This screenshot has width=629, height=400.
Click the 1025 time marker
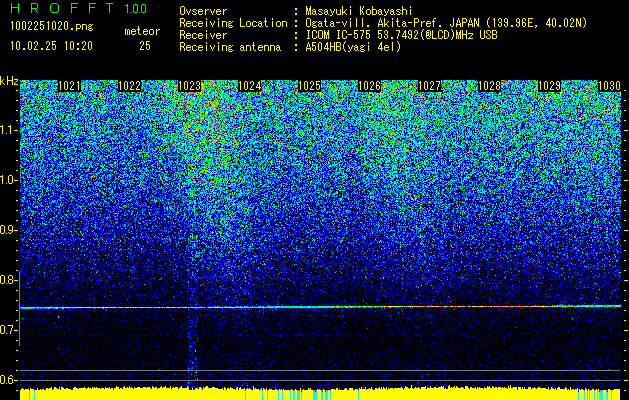(309, 86)
